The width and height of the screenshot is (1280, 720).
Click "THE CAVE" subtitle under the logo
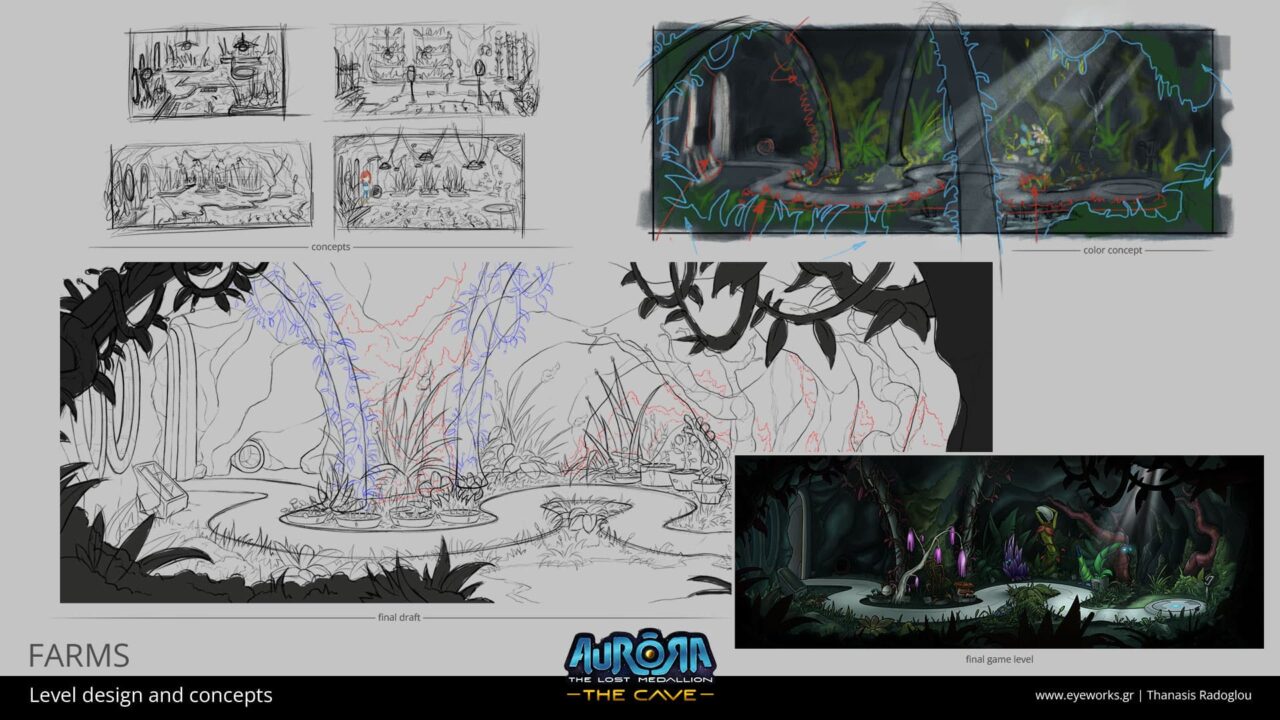click(640, 695)
